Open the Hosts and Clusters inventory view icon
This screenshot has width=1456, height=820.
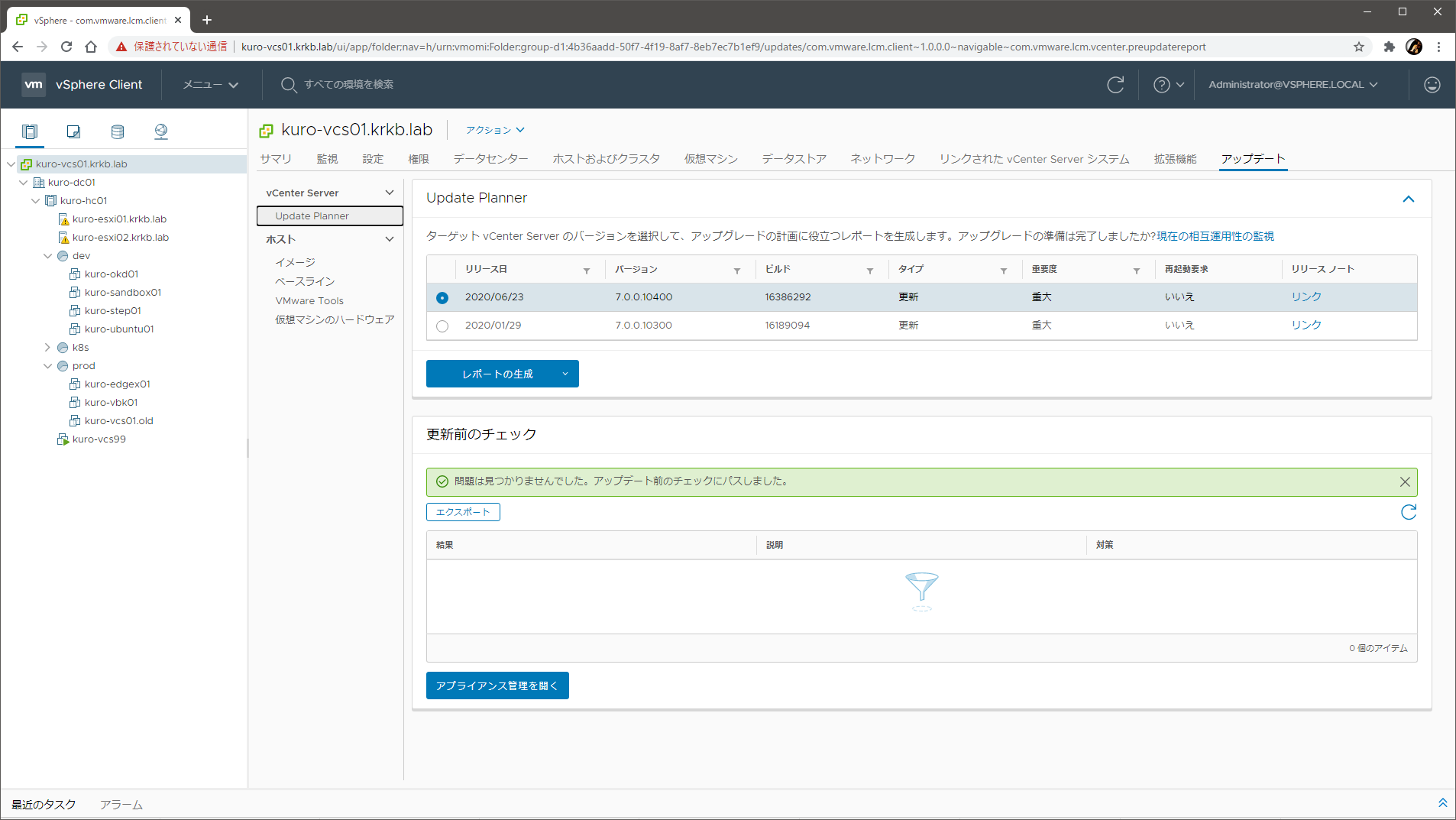click(x=30, y=131)
